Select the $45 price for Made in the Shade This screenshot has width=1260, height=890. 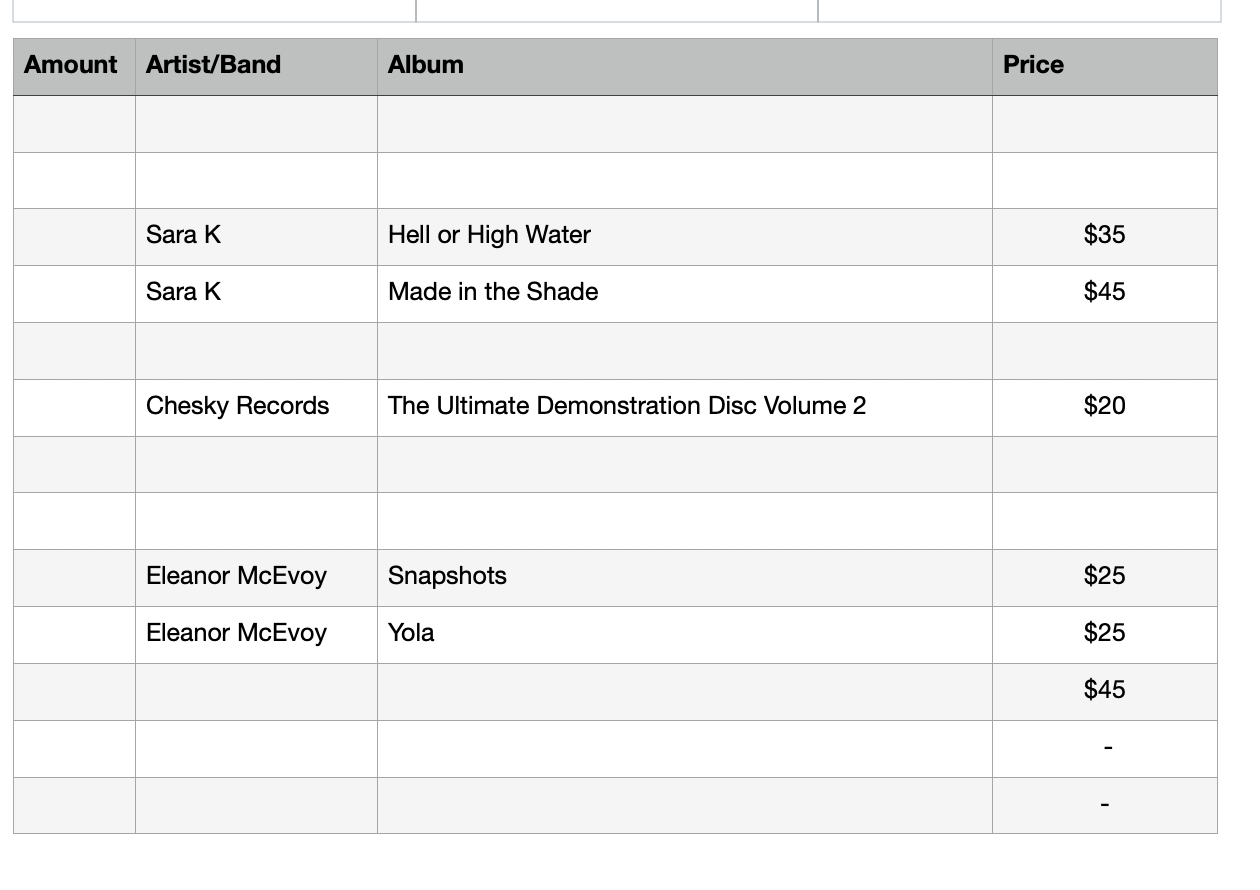tap(1105, 294)
